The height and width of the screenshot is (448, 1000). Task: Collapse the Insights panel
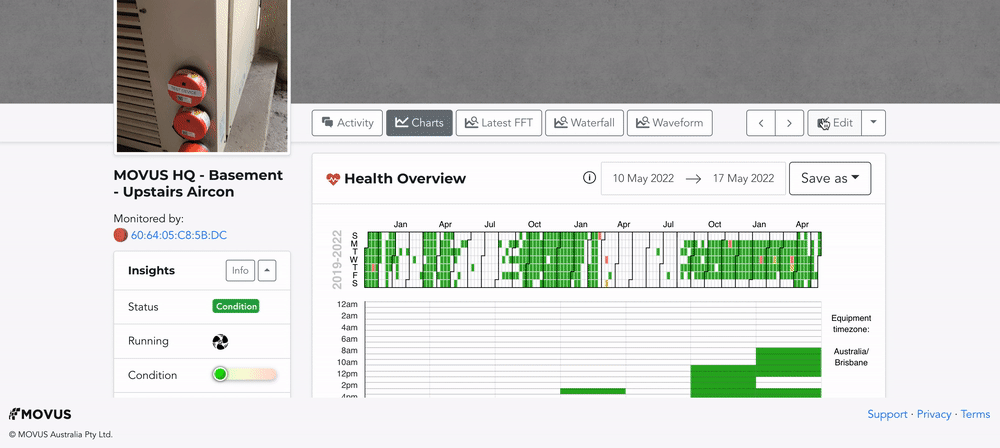[267, 270]
